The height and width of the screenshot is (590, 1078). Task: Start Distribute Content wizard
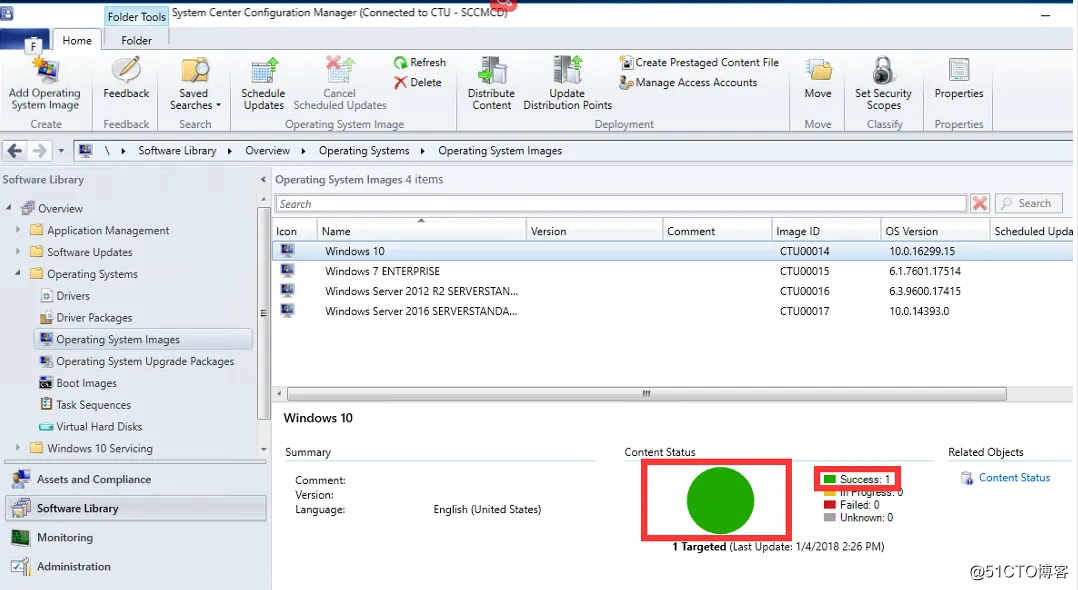click(x=491, y=84)
